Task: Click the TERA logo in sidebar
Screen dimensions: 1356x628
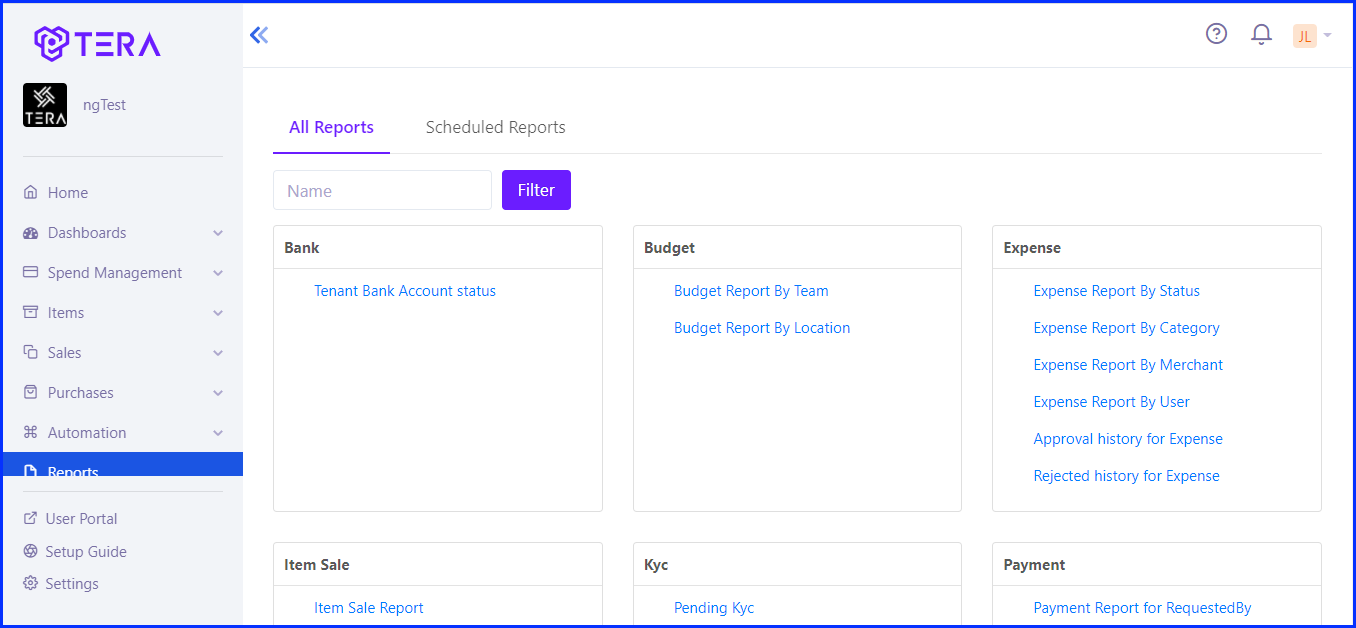Action: pyautogui.click(x=97, y=43)
